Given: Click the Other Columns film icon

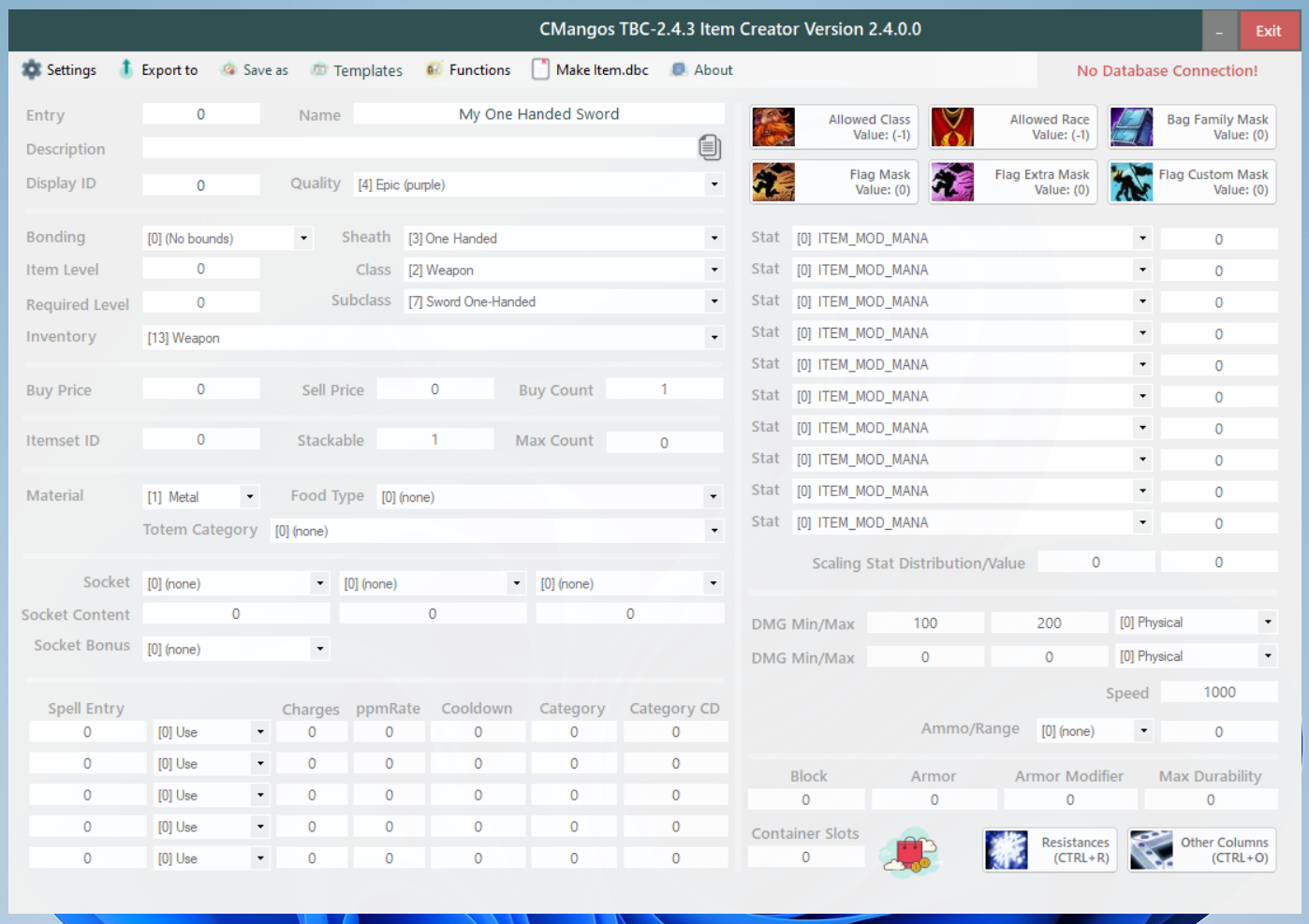Looking at the screenshot, I should click(x=1152, y=850).
